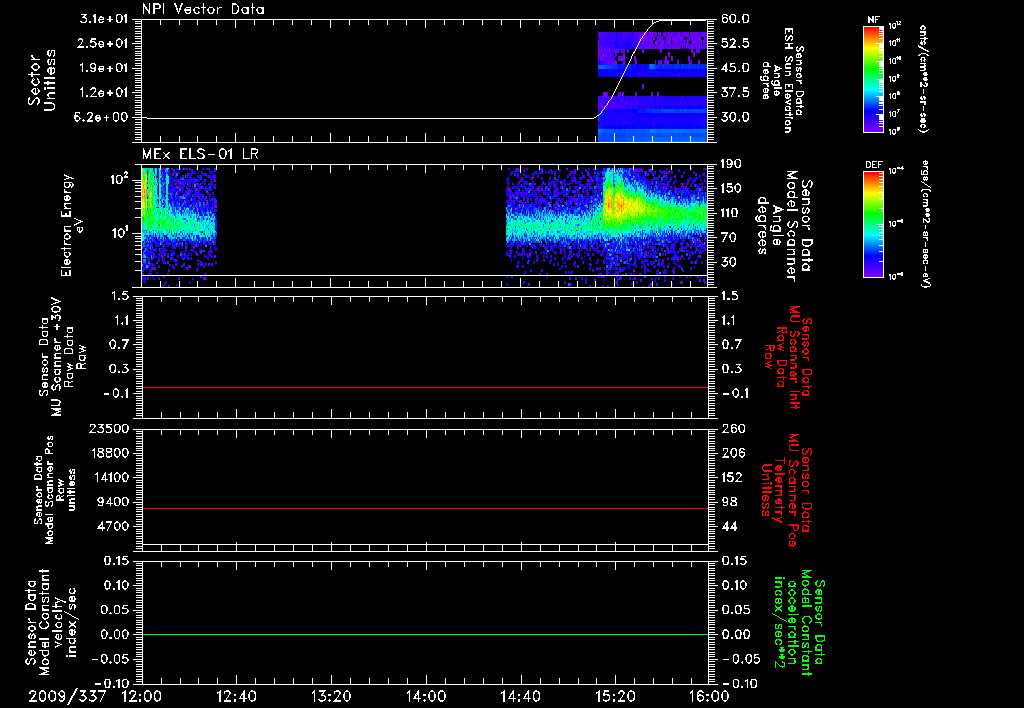
Task: Click the red line in MU Scanner +30V panel
Action: coord(424,387)
